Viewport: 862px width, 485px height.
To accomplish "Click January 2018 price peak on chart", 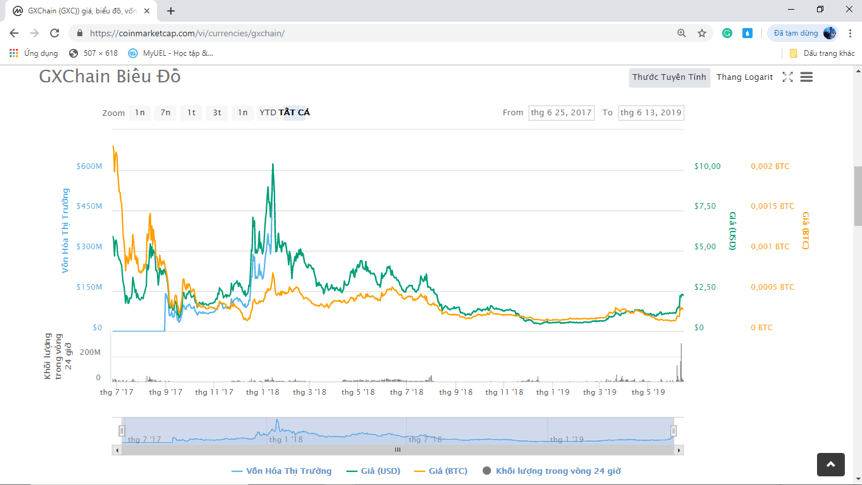I will point(273,164).
